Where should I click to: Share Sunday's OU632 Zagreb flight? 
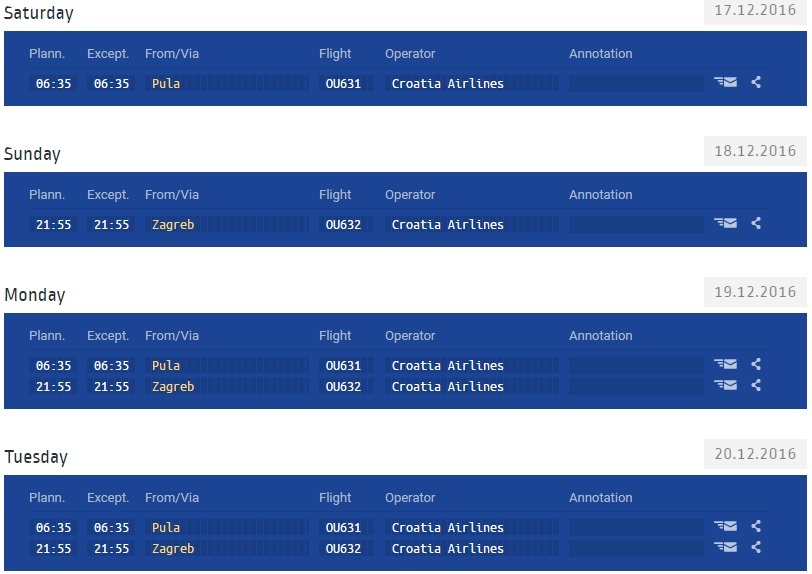[756, 224]
